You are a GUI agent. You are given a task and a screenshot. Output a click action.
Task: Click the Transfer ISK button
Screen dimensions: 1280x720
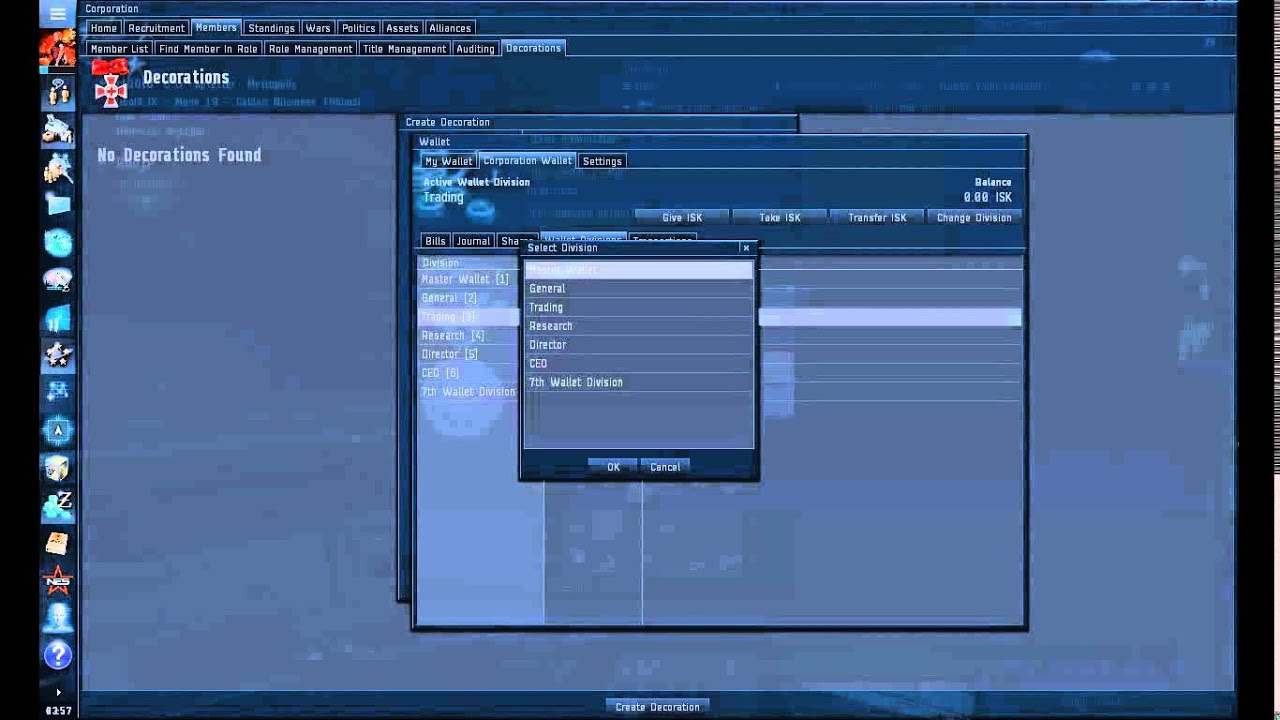click(877, 217)
